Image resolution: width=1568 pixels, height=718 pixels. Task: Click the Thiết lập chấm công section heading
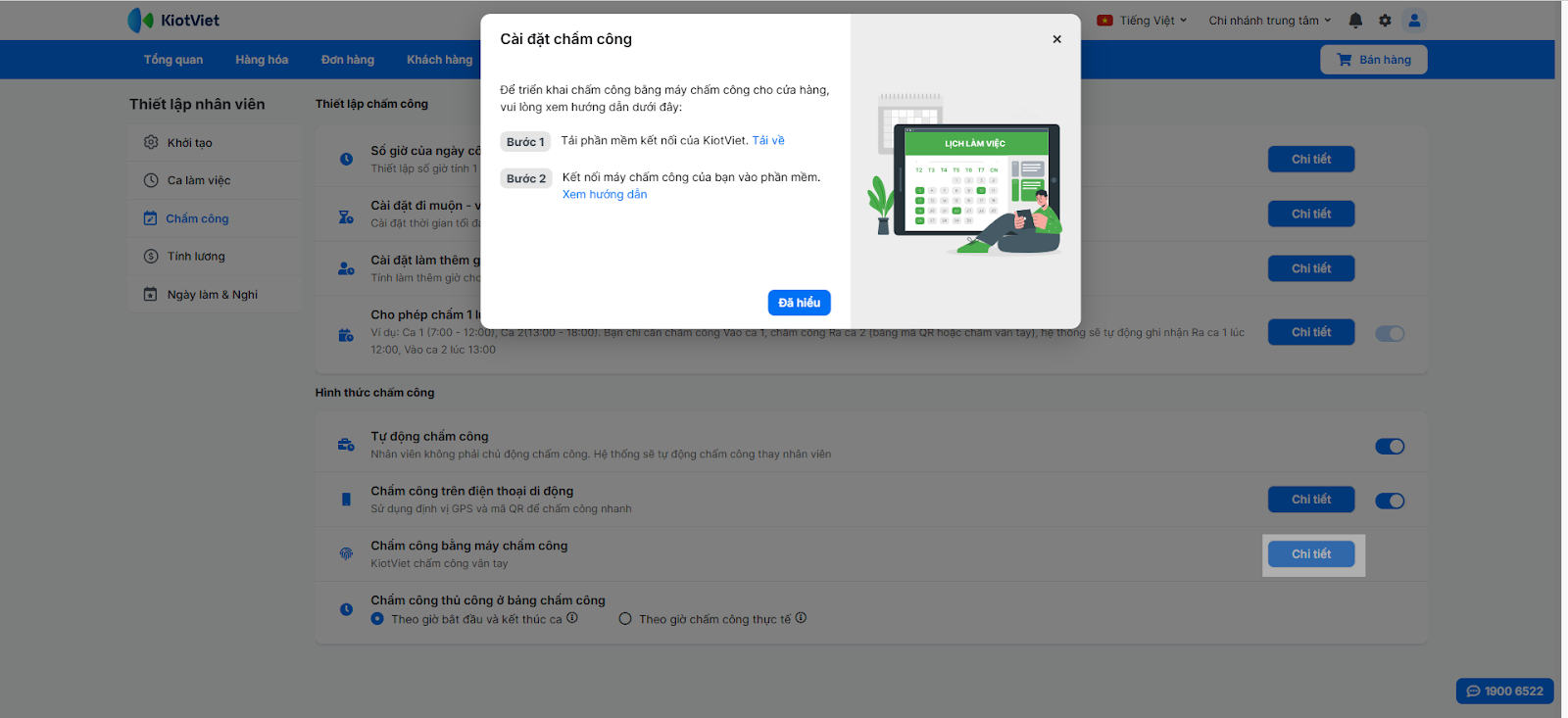point(371,104)
